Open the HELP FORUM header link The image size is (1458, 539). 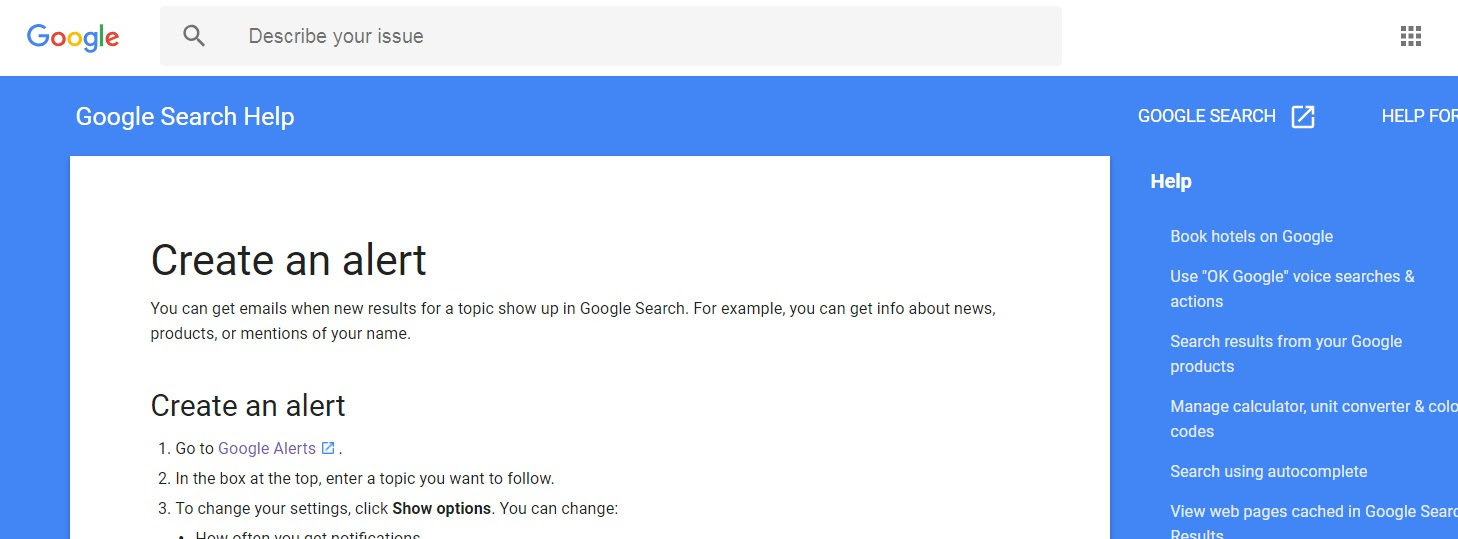tap(1418, 116)
